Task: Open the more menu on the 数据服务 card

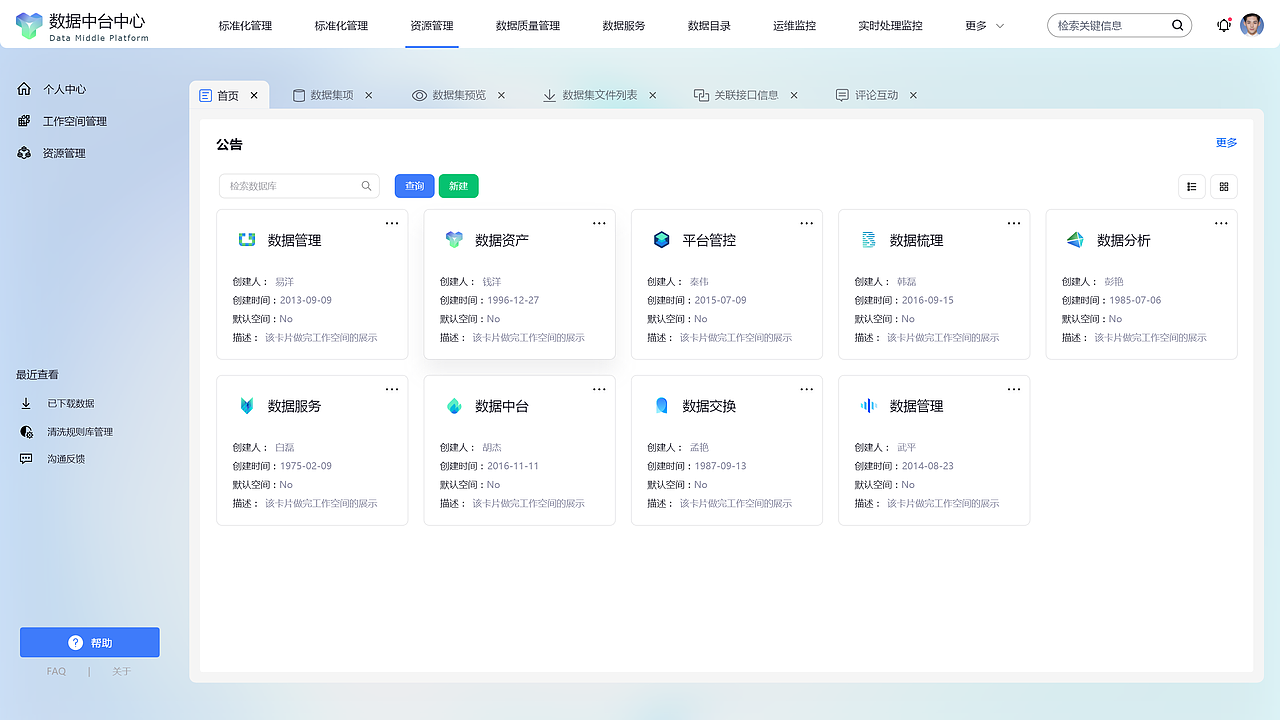Action: (x=392, y=389)
